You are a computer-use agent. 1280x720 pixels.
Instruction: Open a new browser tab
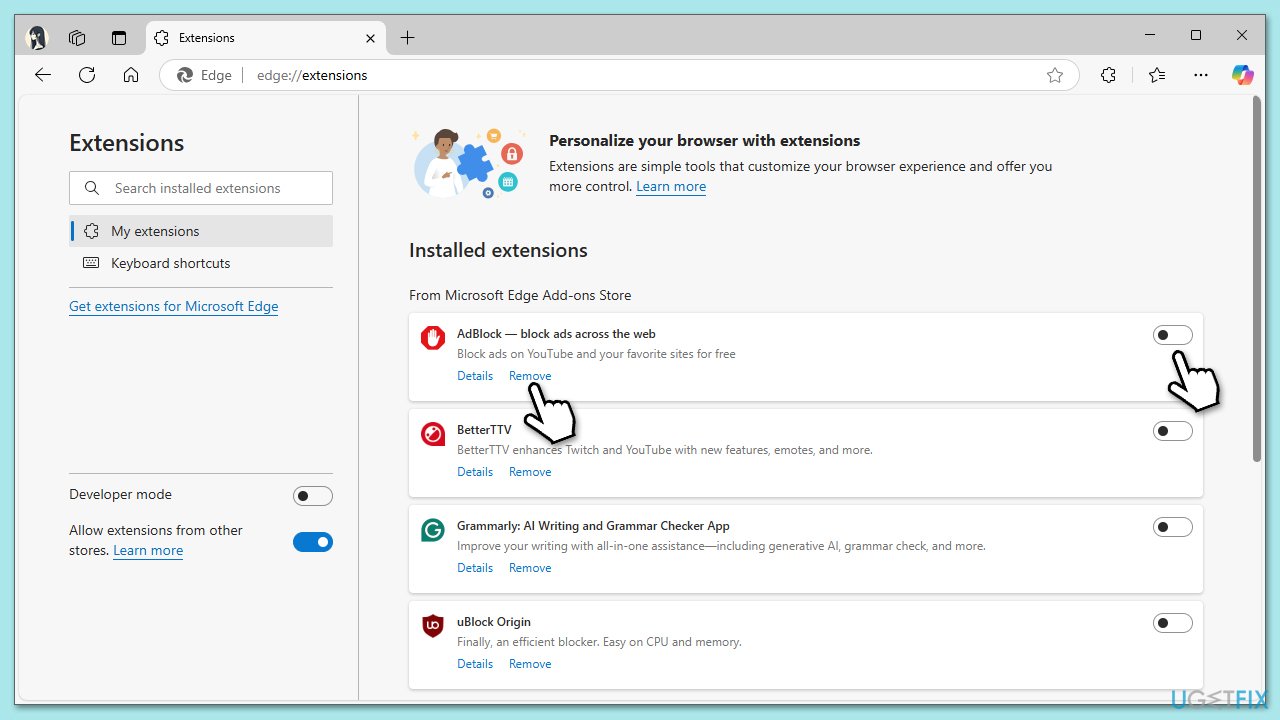click(x=407, y=38)
